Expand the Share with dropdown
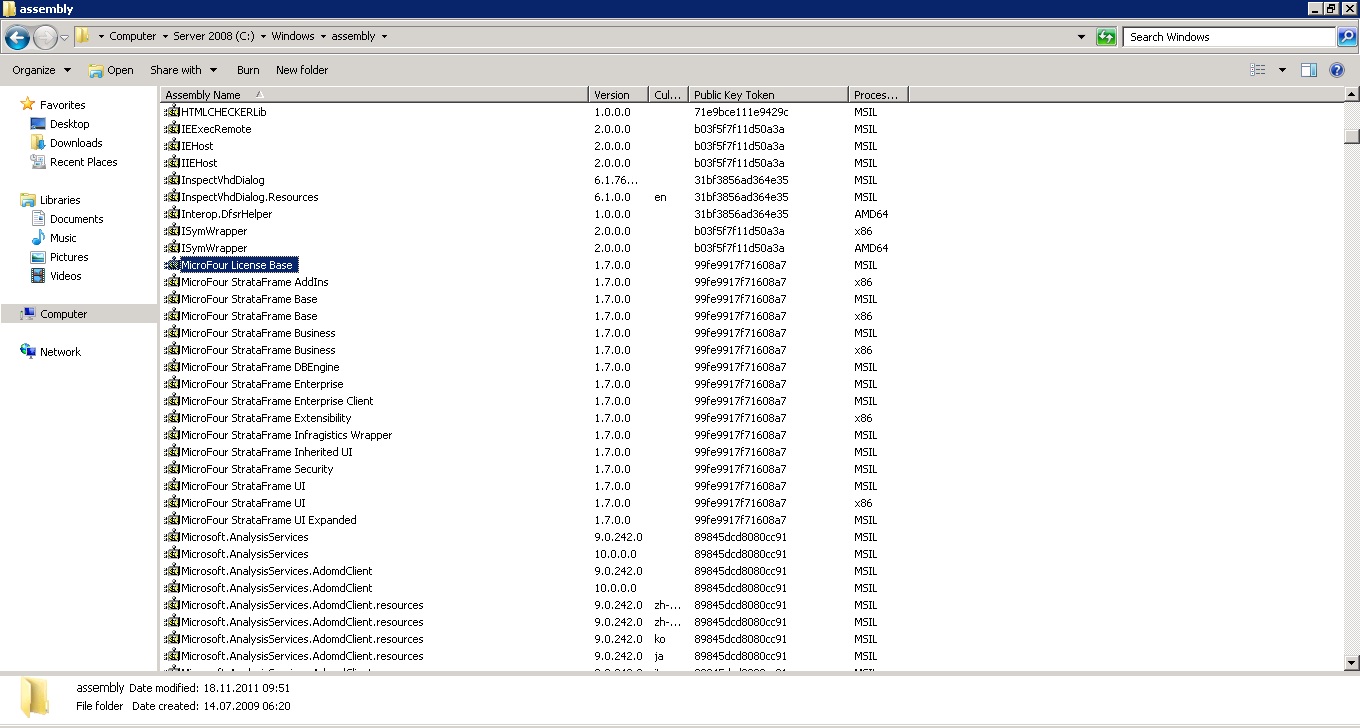 point(183,70)
